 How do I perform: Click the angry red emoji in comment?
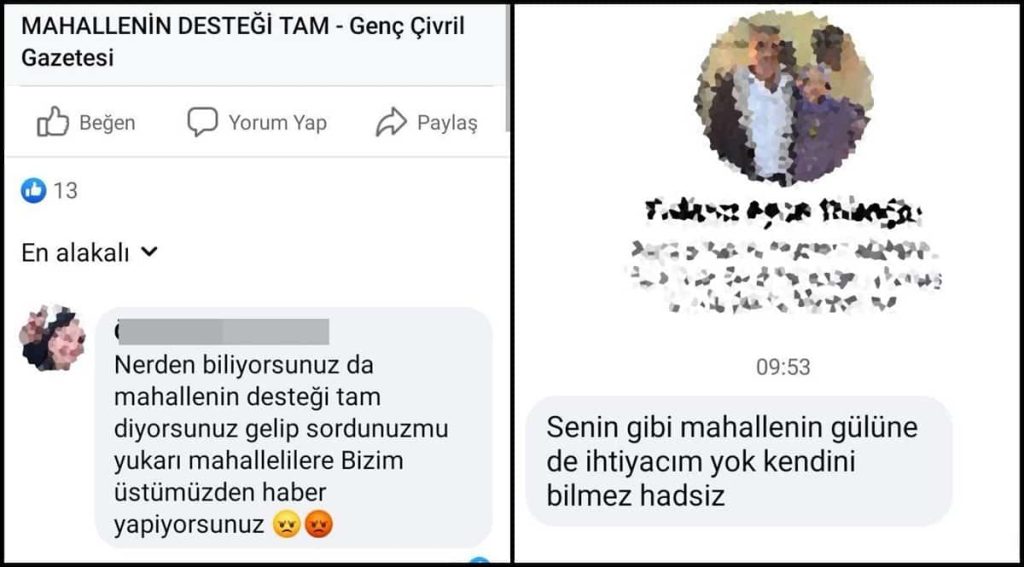click(x=319, y=524)
